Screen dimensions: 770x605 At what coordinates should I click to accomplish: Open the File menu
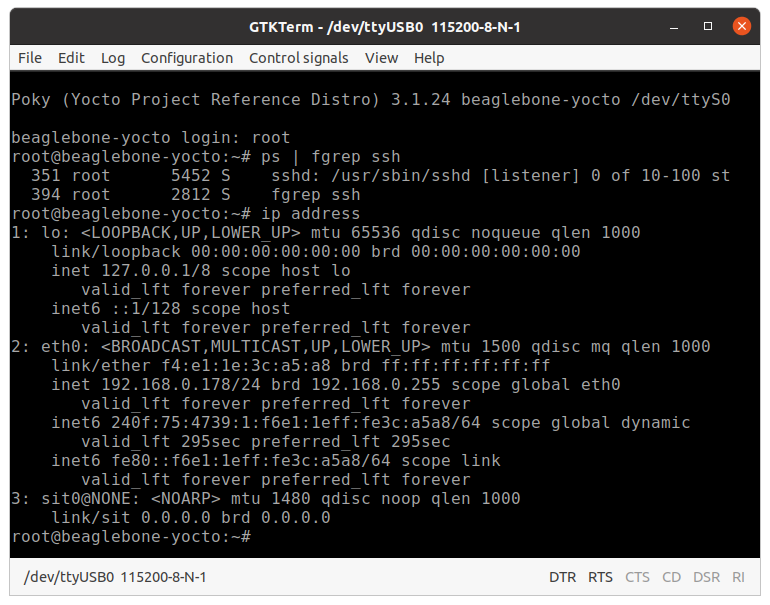[30, 58]
